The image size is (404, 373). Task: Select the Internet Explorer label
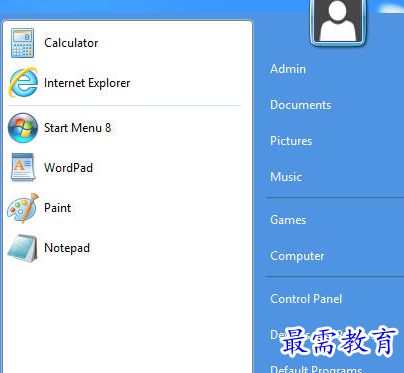point(87,83)
